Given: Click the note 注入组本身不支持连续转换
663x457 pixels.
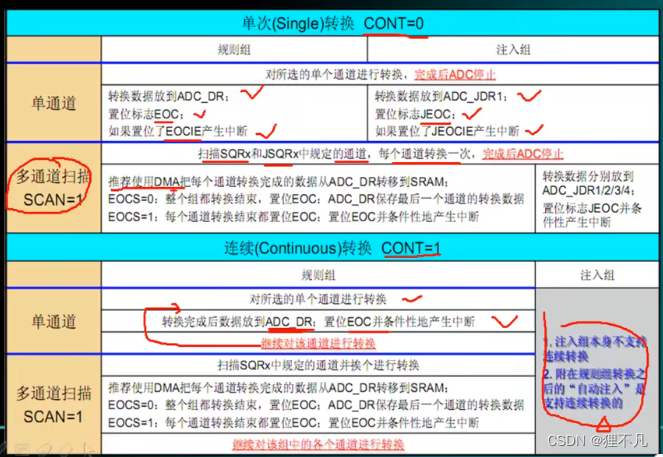Looking at the screenshot, I should click(594, 349).
